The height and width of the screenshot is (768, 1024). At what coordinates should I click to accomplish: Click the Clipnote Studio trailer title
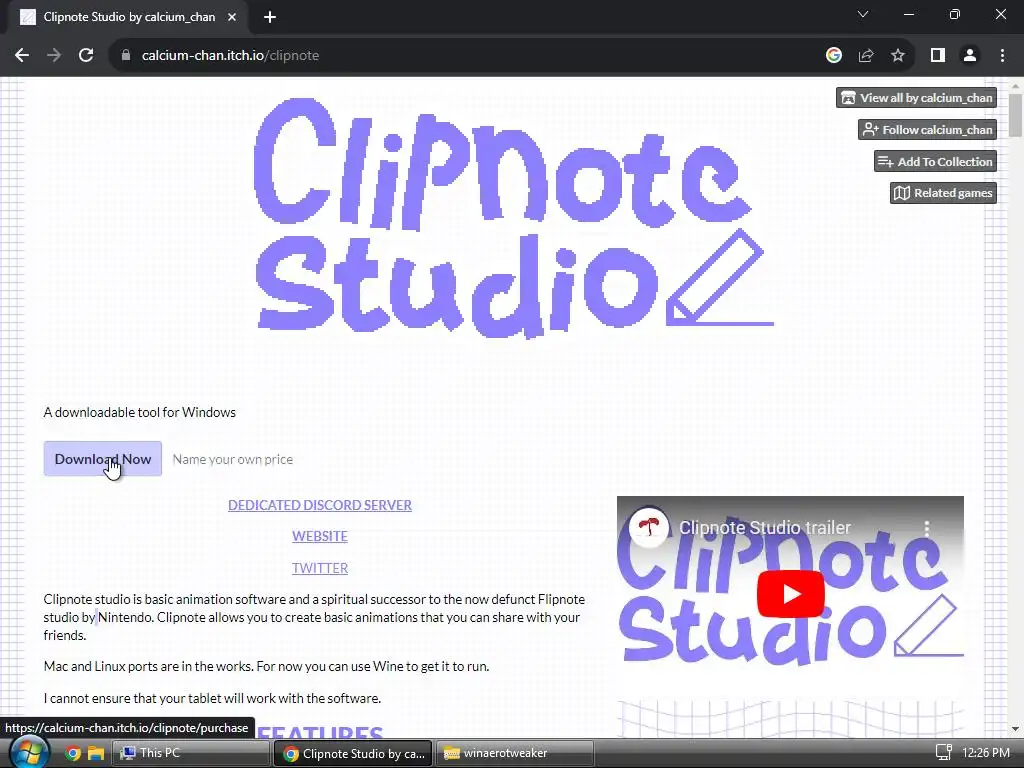click(x=765, y=528)
